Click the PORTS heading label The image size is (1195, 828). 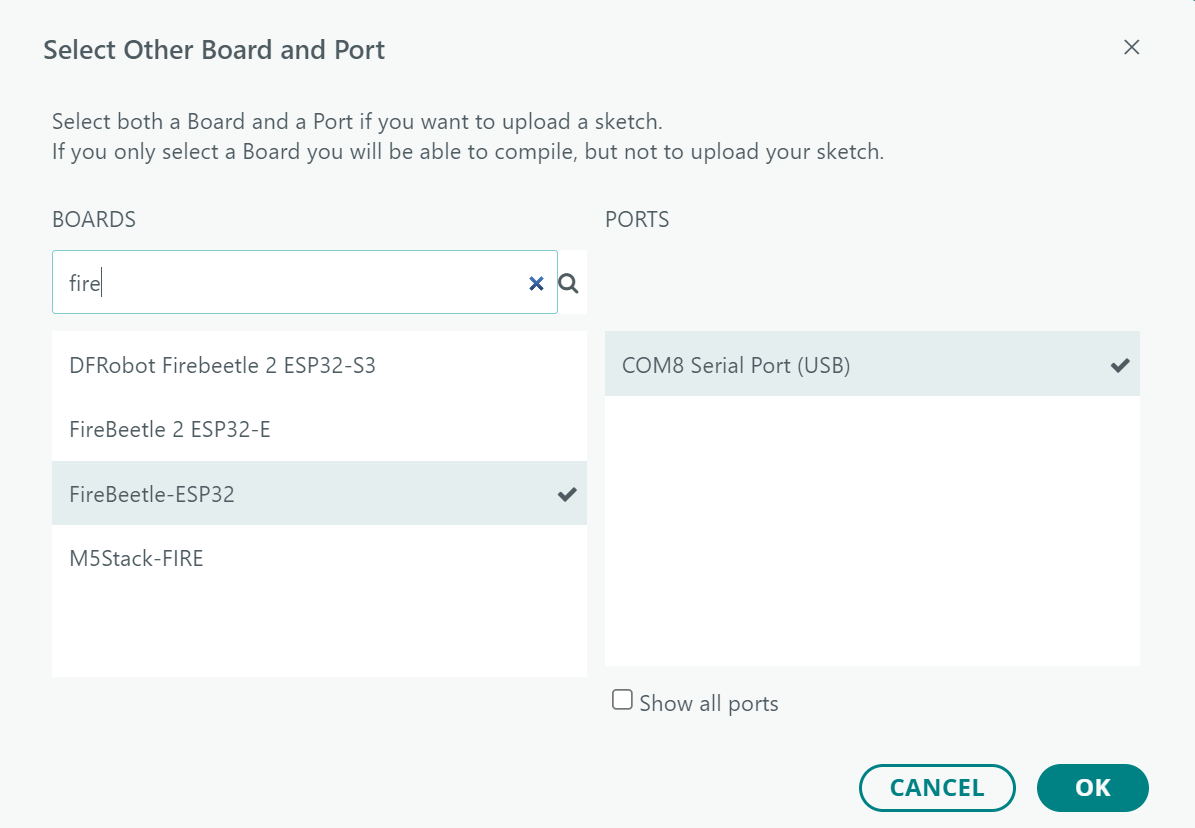click(x=637, y=219)
